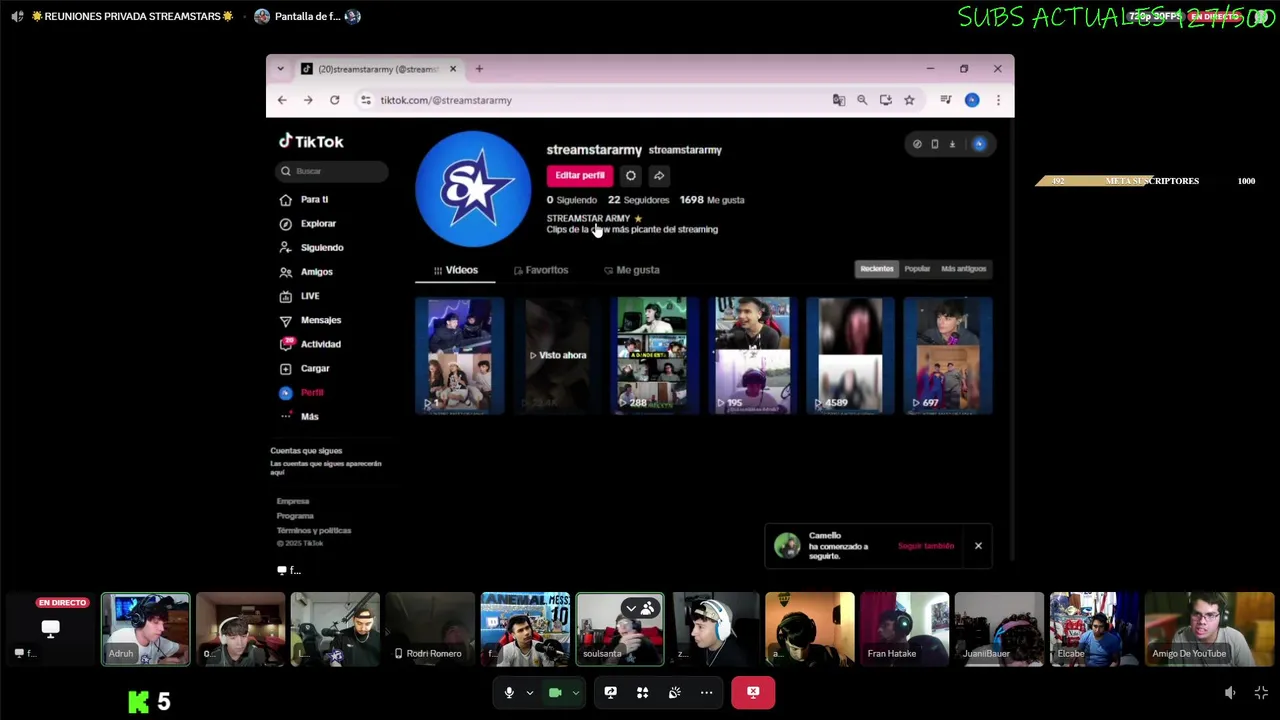Select the Popular sort option
1280x720 pixels.
tap(917, 269)
